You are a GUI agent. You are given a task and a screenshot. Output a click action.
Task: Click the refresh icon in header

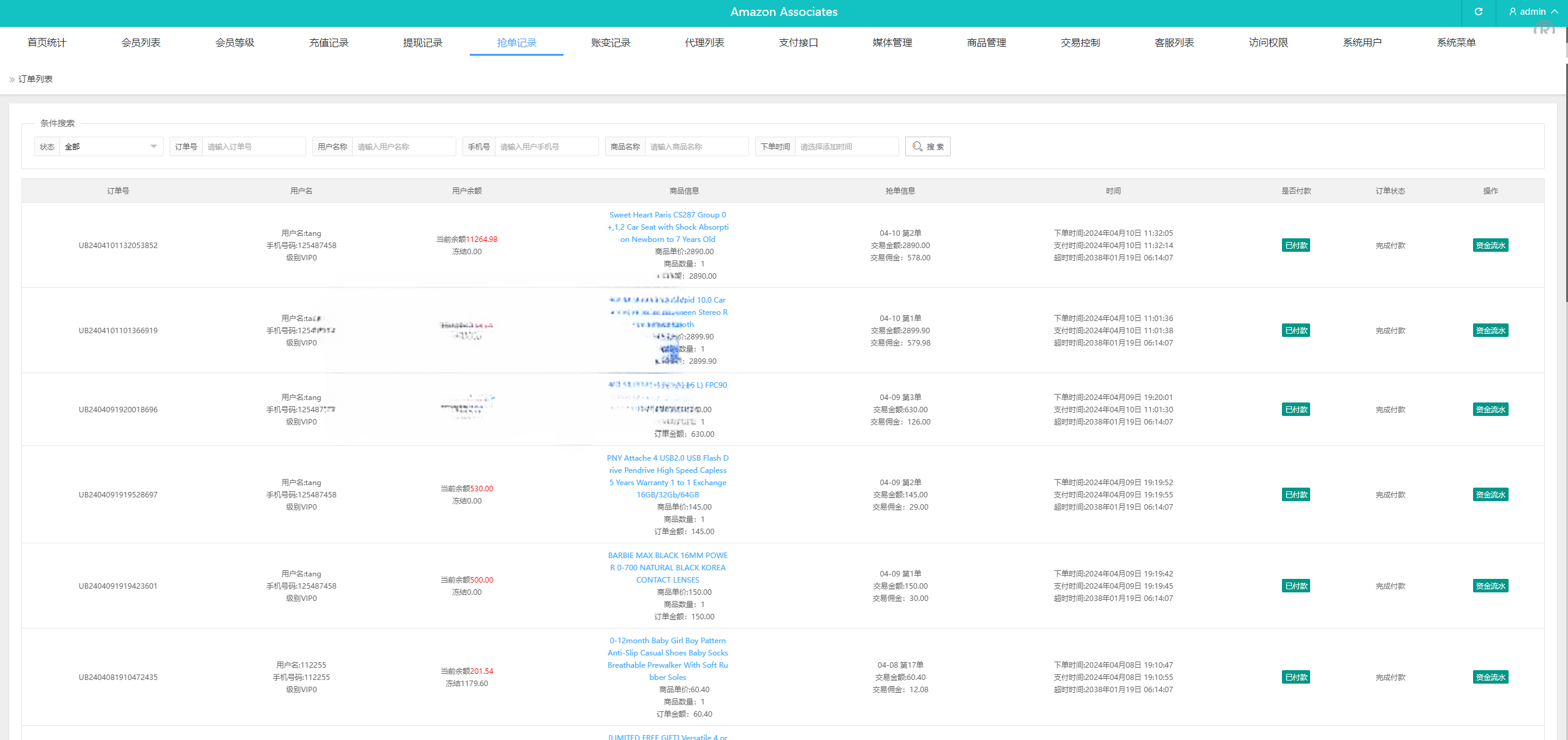coord(1478,12)
